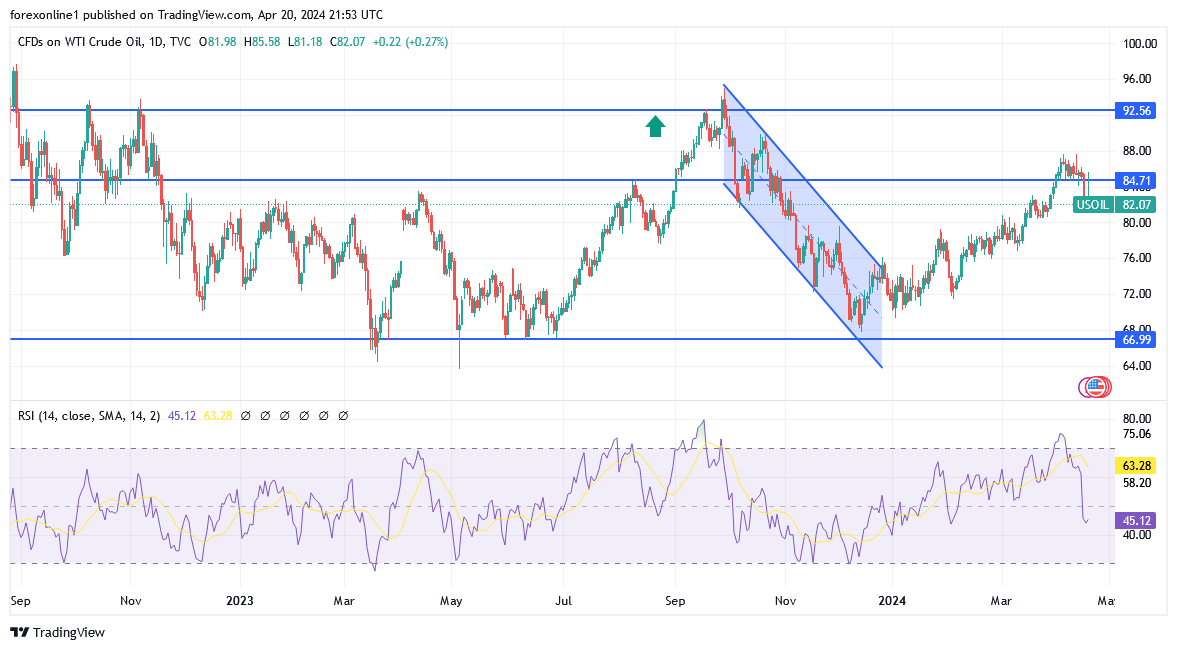Select the 84.71 blue price label
The height and width of the screenshot is (650, 1177).
pos(1136,181)
